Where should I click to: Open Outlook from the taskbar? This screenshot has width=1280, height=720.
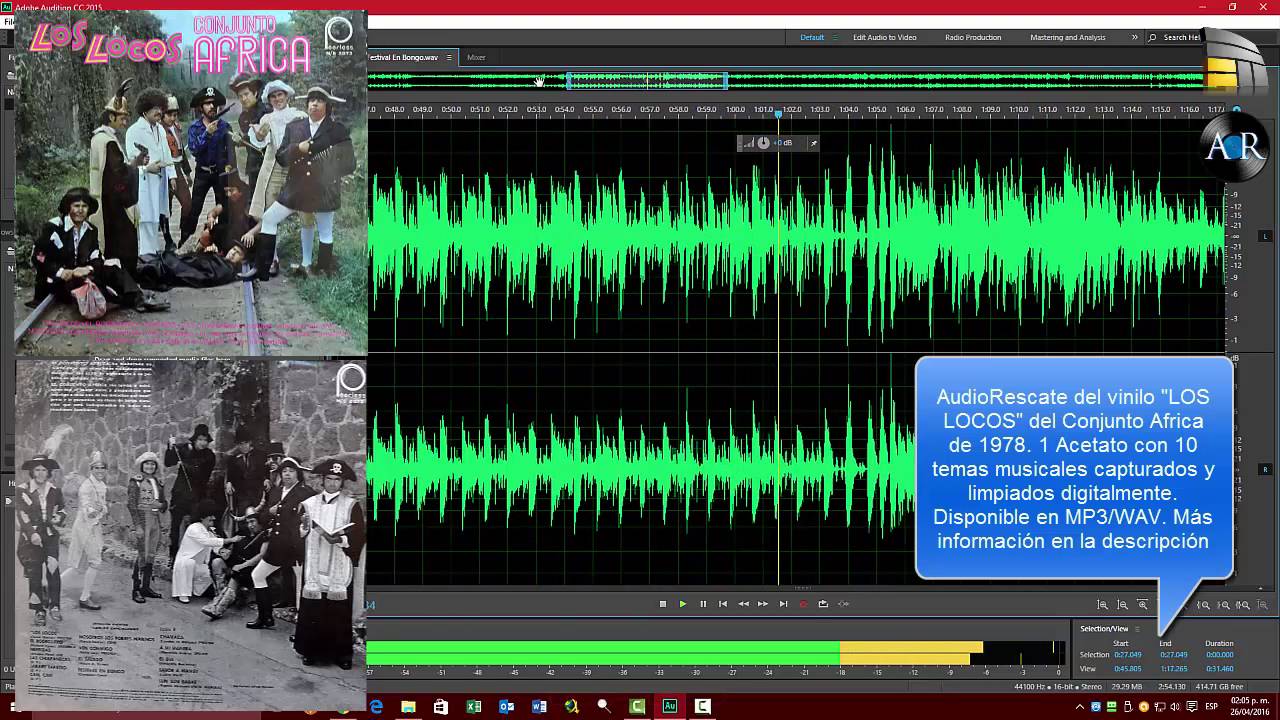[x=507, y=707]
